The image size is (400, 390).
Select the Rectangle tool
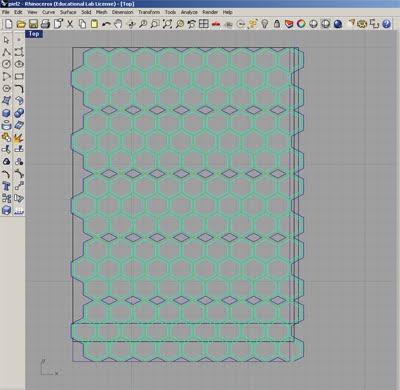(19, 76)
